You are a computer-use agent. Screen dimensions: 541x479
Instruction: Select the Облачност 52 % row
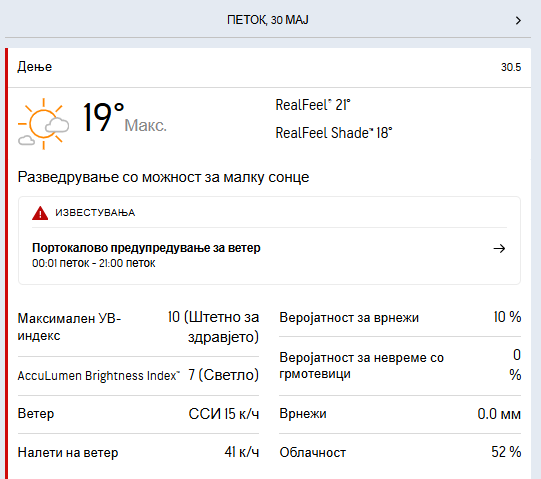(400, 452)
